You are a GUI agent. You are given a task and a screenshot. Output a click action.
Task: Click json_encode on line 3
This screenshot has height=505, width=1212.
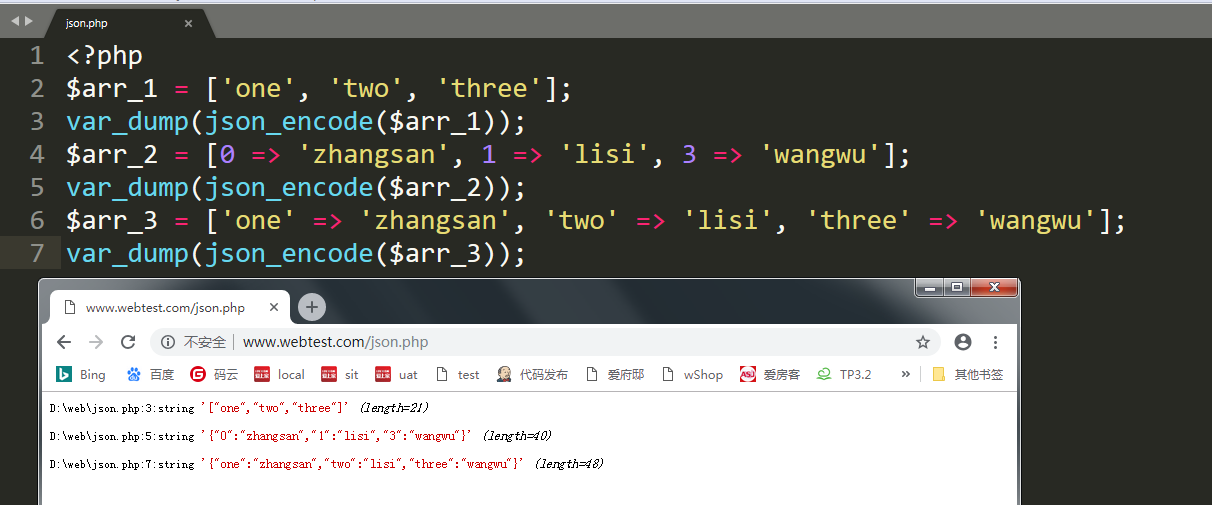(289, 122)
